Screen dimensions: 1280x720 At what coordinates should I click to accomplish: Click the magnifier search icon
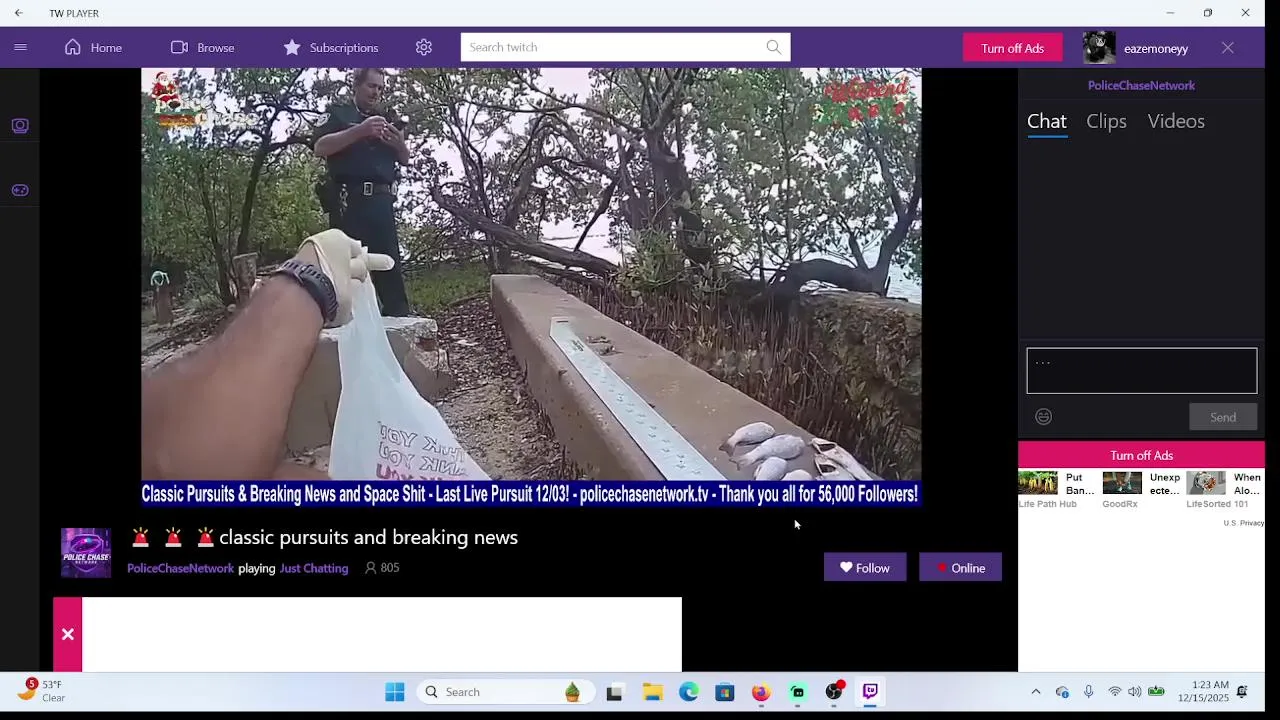[774, 47]
